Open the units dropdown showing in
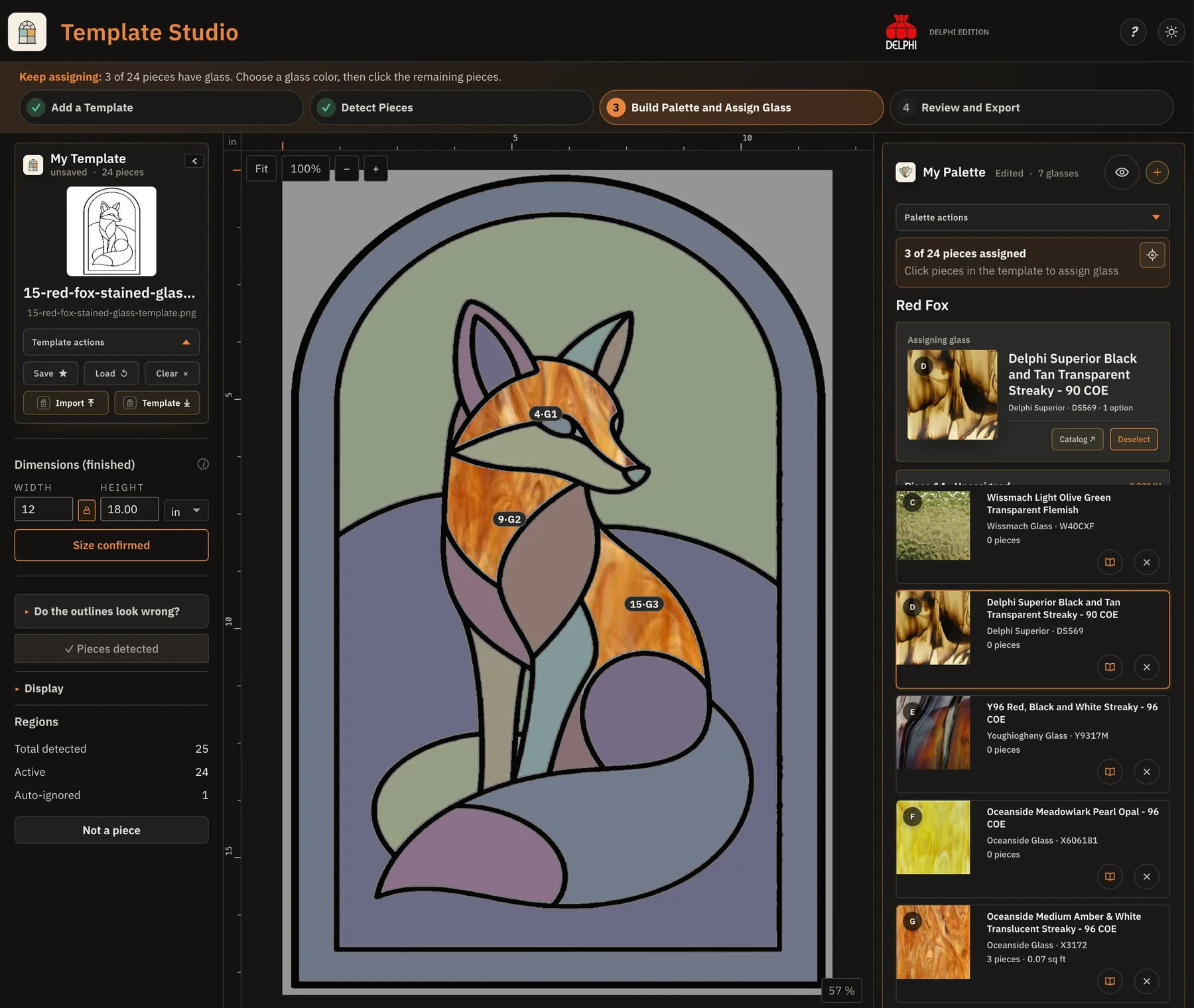Viewport: 1194px width, 1008px height. point(186,511)
